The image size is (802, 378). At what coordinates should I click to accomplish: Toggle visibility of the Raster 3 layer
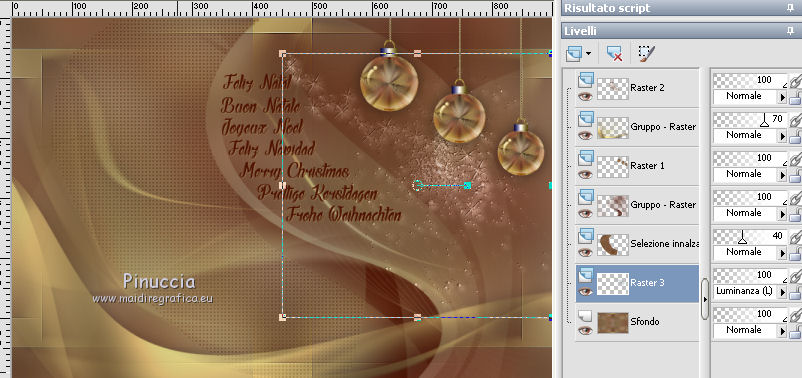pyautogui.click(x=586, y=291)
